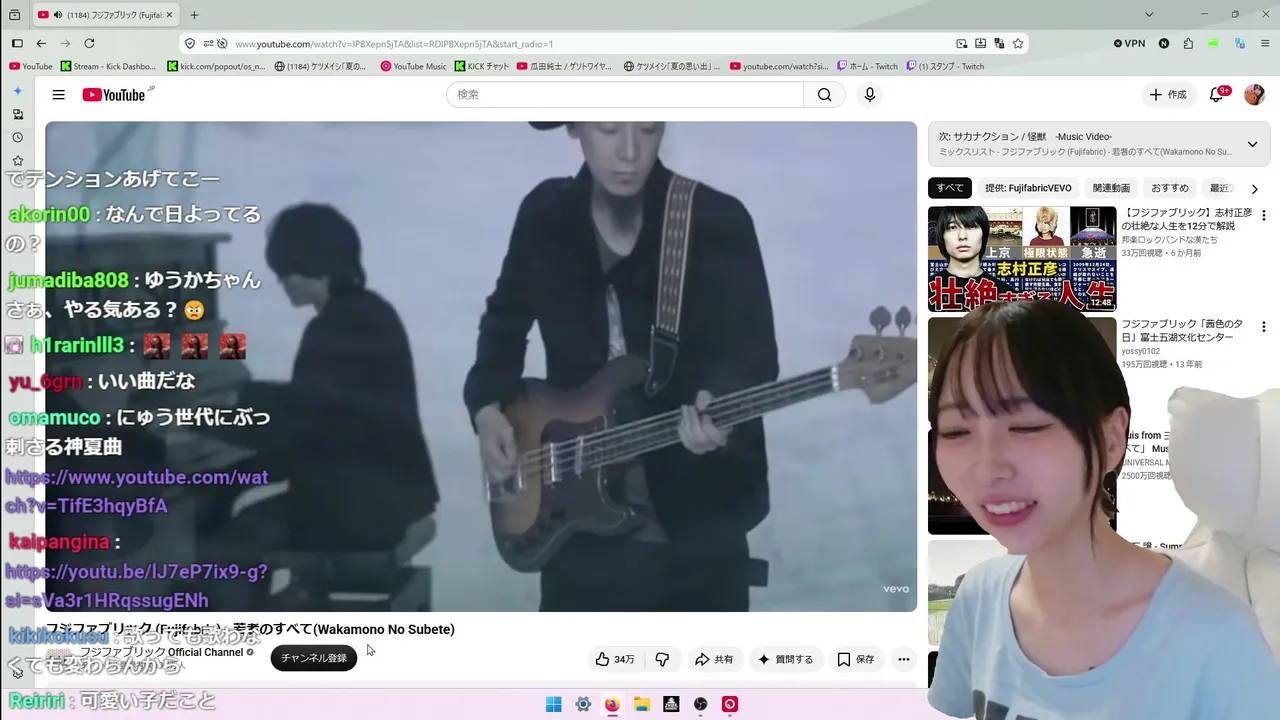This screenshot has width=1280, height=720.
Task: Open the YouTube Music bookmark
Action: pos(414,67)
